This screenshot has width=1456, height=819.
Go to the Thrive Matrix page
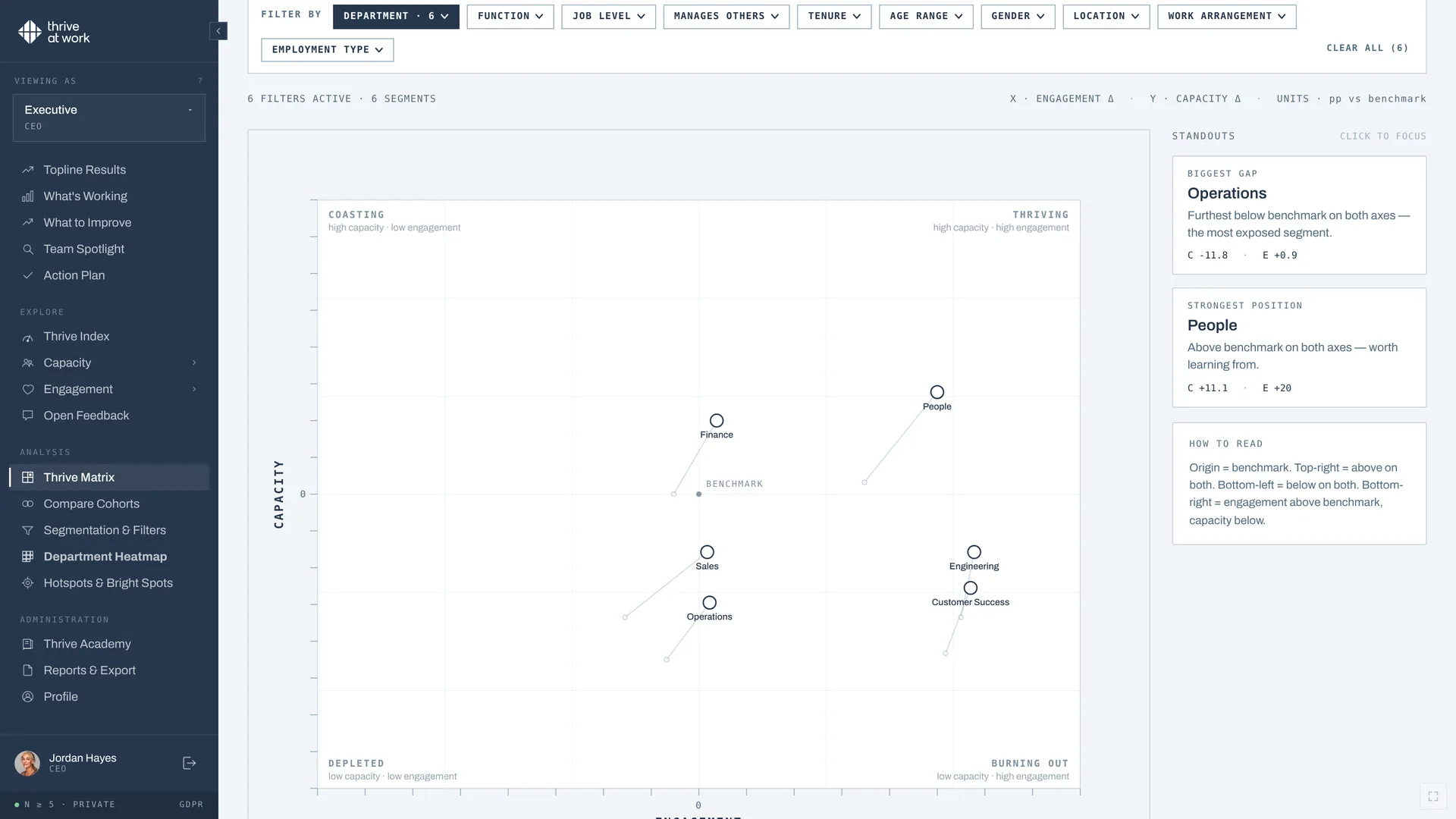109,477
